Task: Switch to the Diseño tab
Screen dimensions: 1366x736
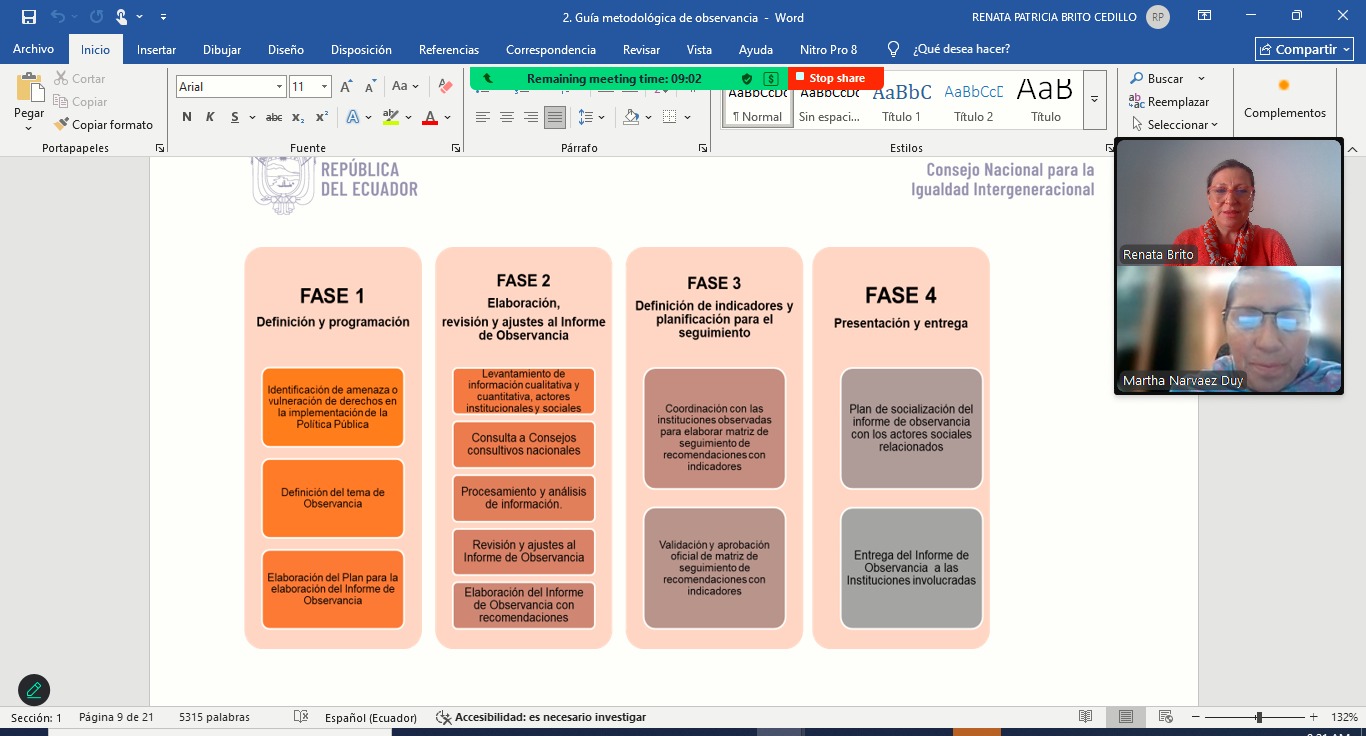Action: (286, 49)
